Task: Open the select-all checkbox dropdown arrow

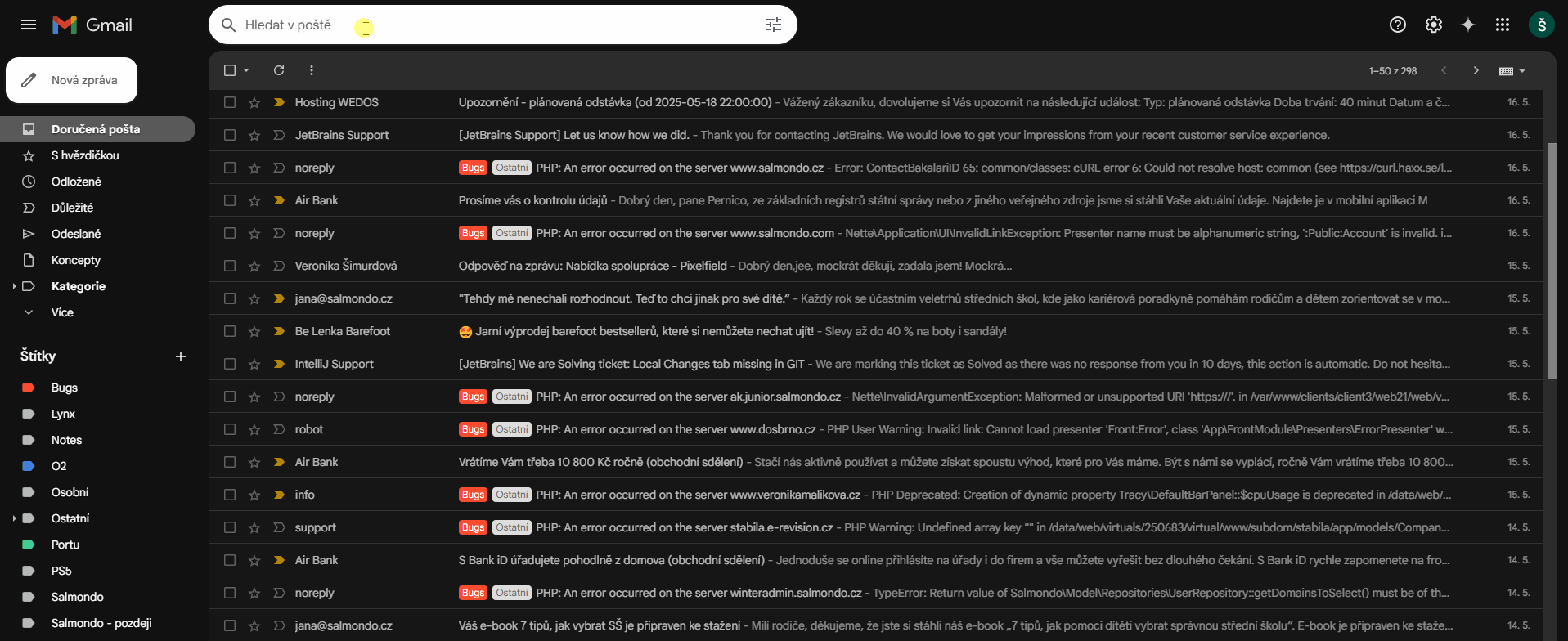Action: point(246,70)
